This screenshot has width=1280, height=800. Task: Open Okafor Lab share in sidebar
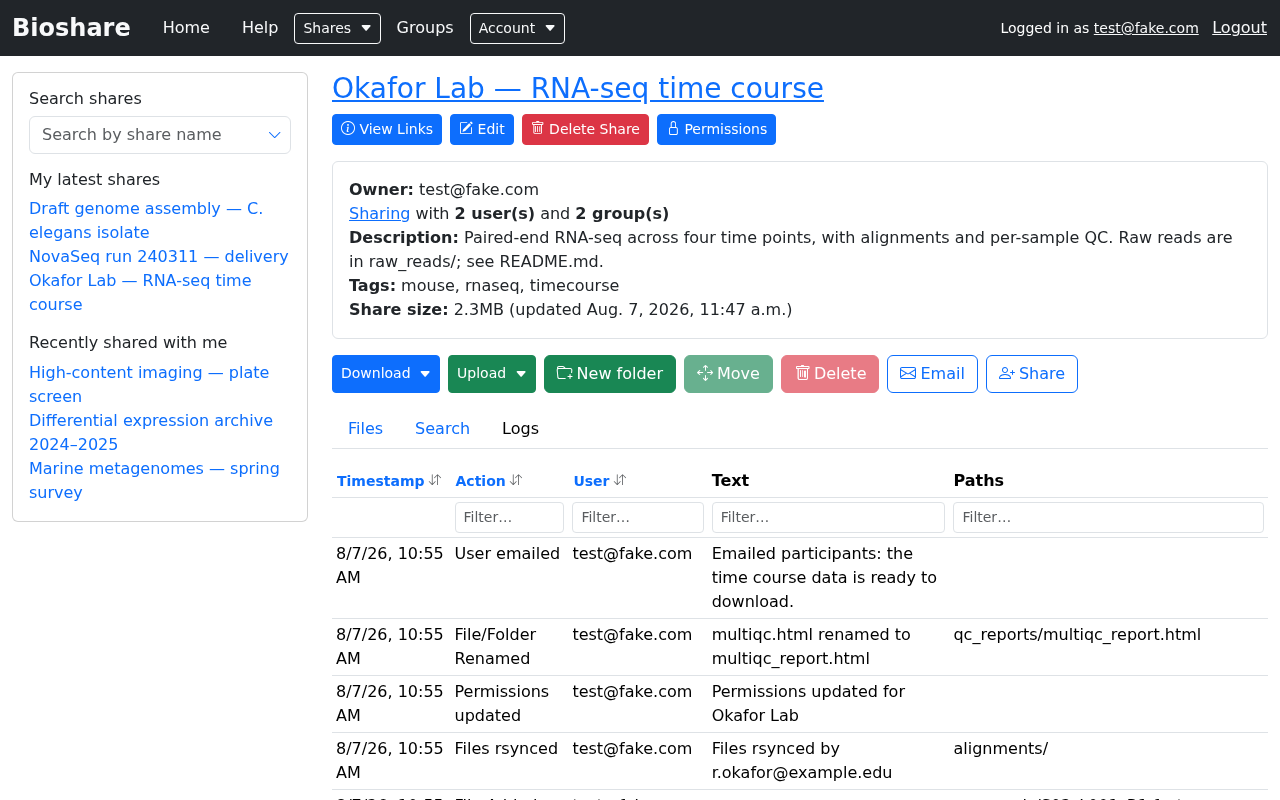(140, 292)
